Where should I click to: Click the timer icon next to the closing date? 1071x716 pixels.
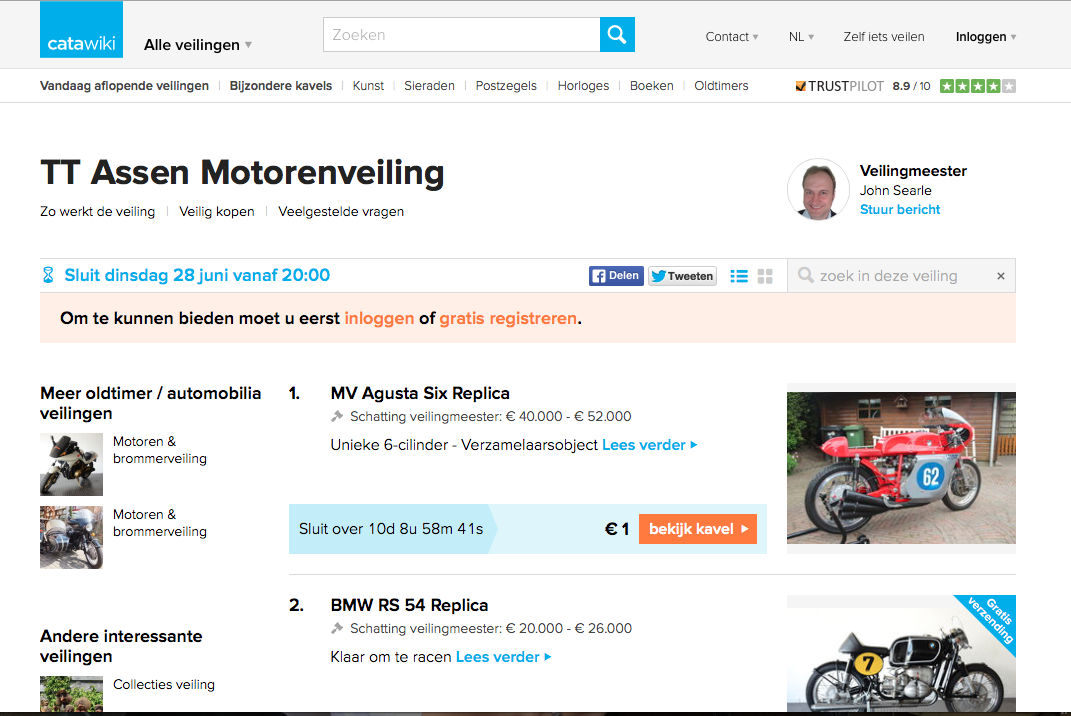coord(47,273)
